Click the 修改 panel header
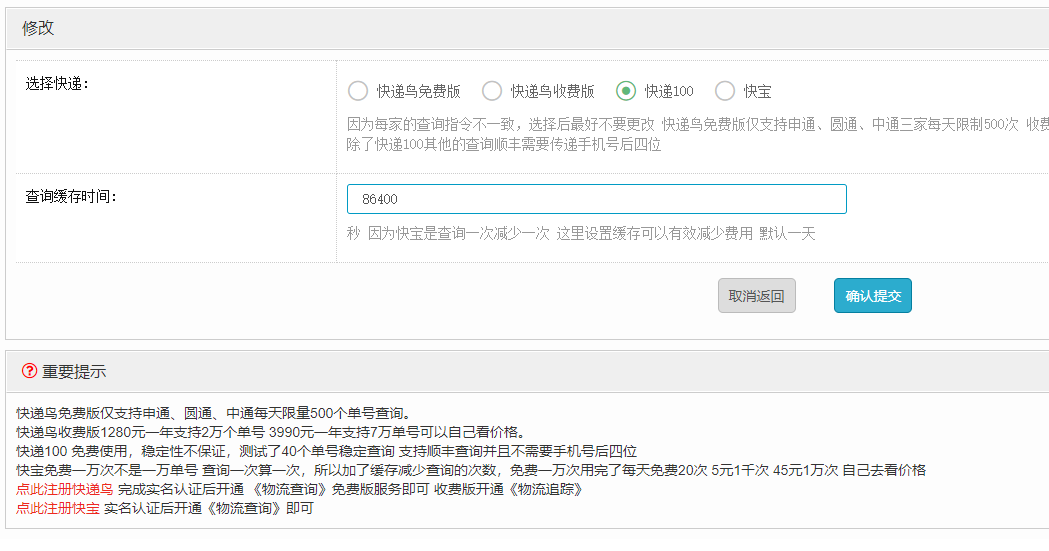Image resolution: width=1049 pixels, height=551 pixels. [x=38, y=28]
